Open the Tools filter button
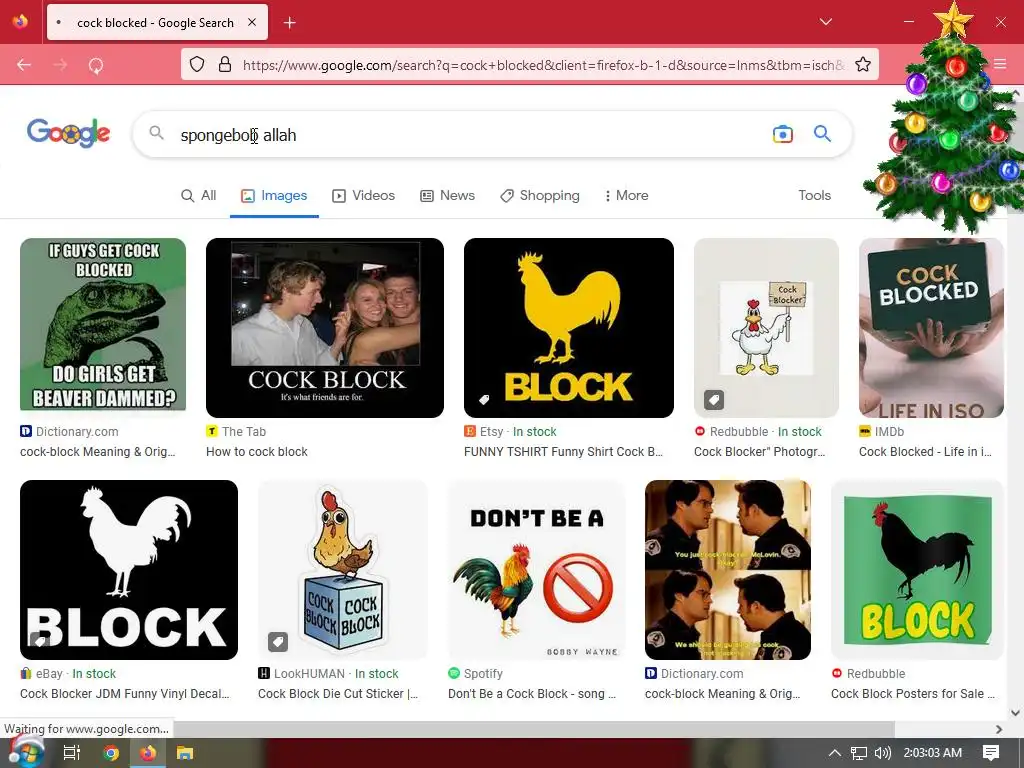Image resolution: width=1024 pixels, height=768 pixels. (814, 195)
